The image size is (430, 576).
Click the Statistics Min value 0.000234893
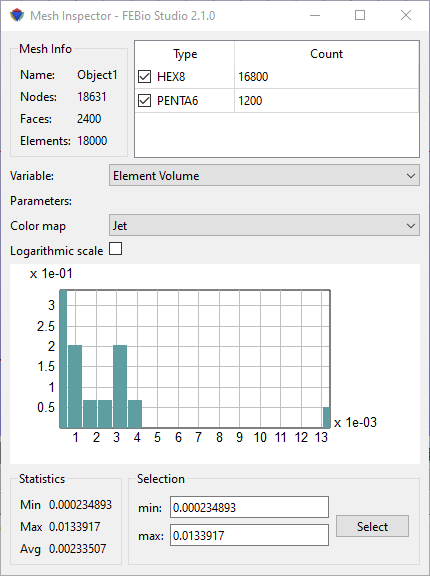80,505
